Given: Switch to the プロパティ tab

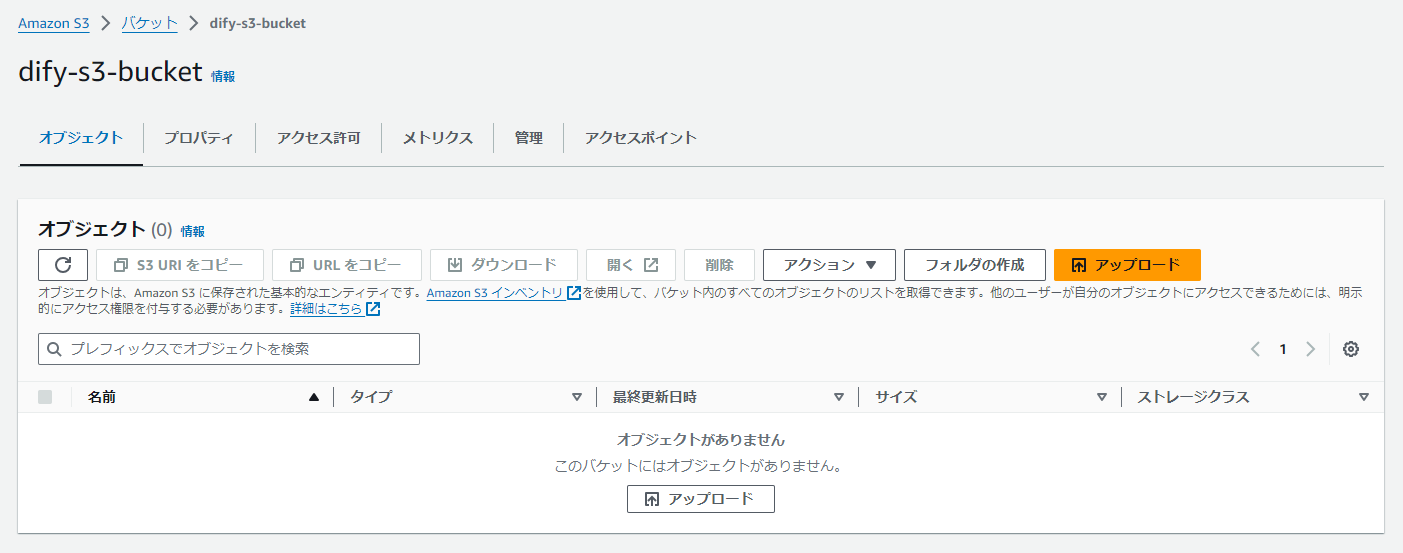Looking at the screenshot, I should point(199,138).
